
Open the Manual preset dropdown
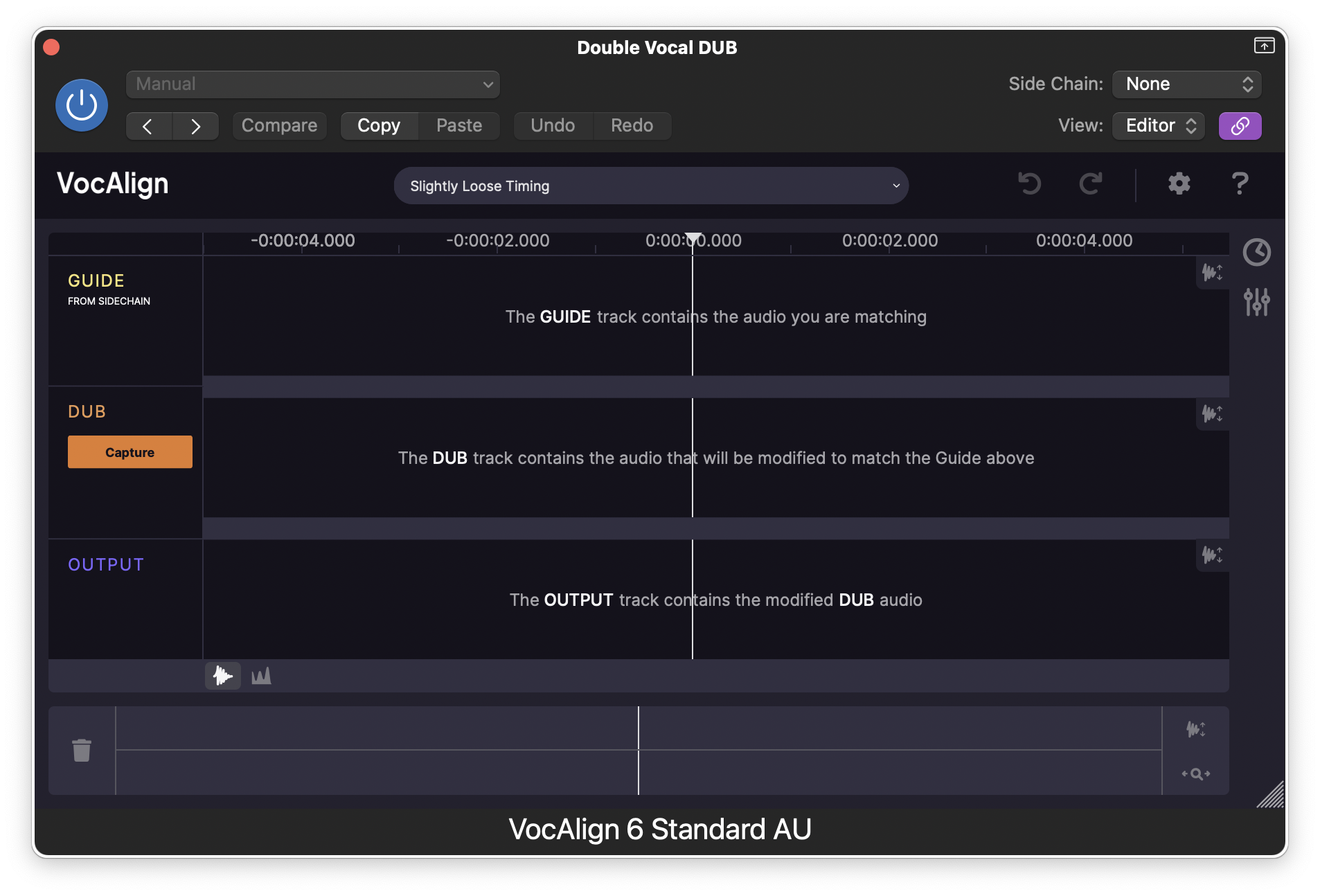312,84
